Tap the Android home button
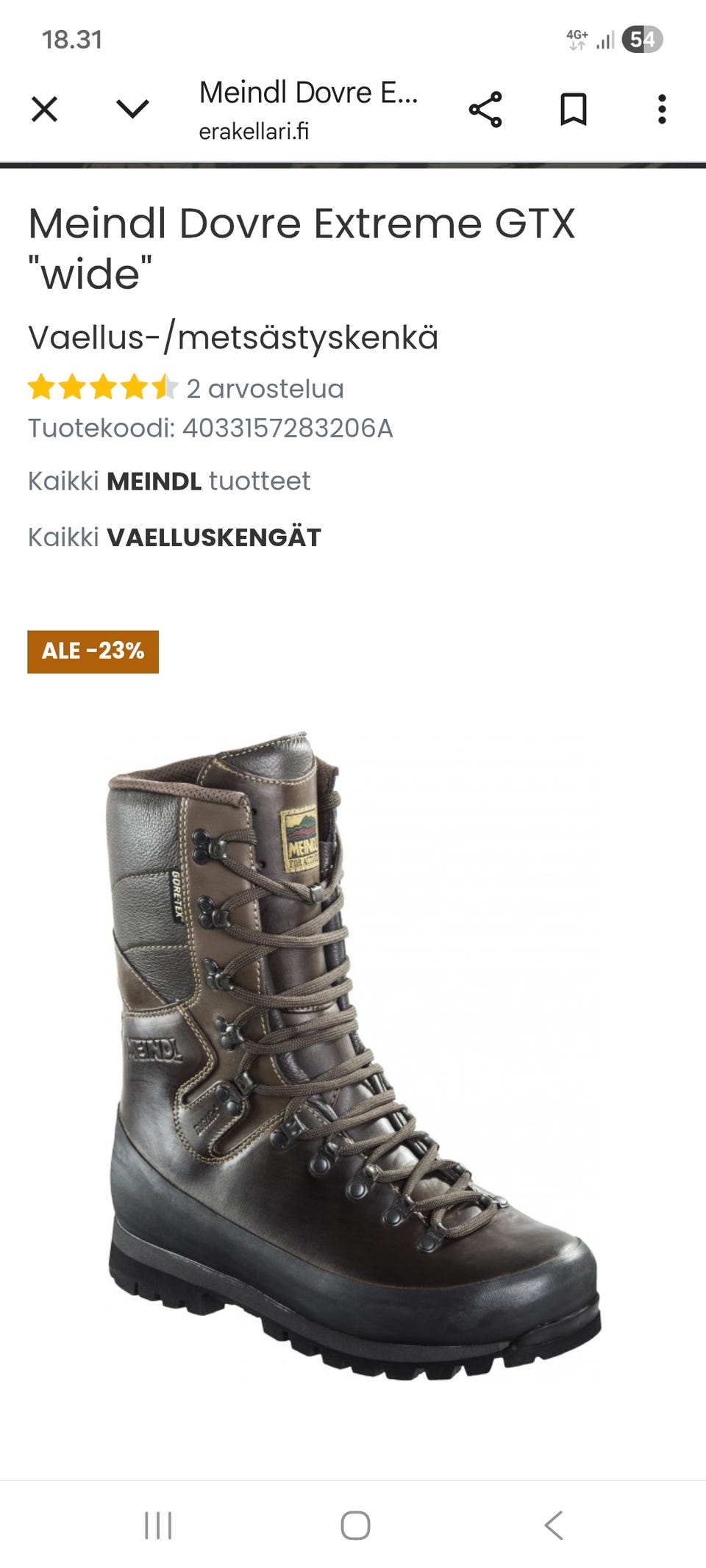Viewport: 706px width, 1568px height. point(355,1525)
